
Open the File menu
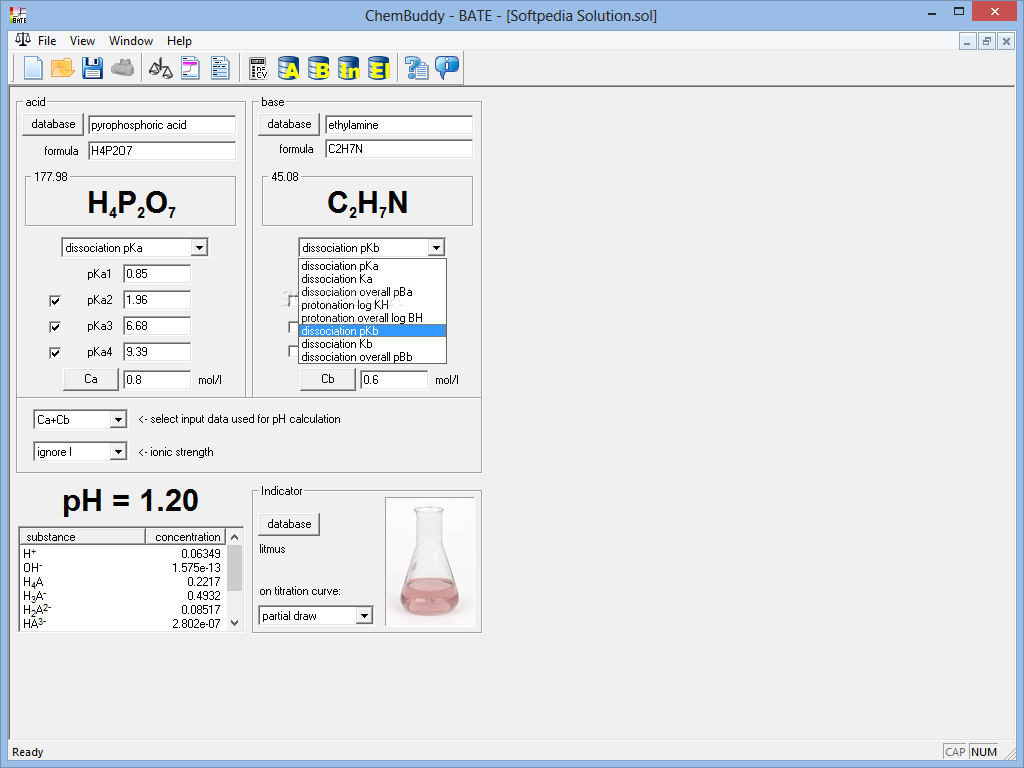pyautogui.click(x=47, y=40)
